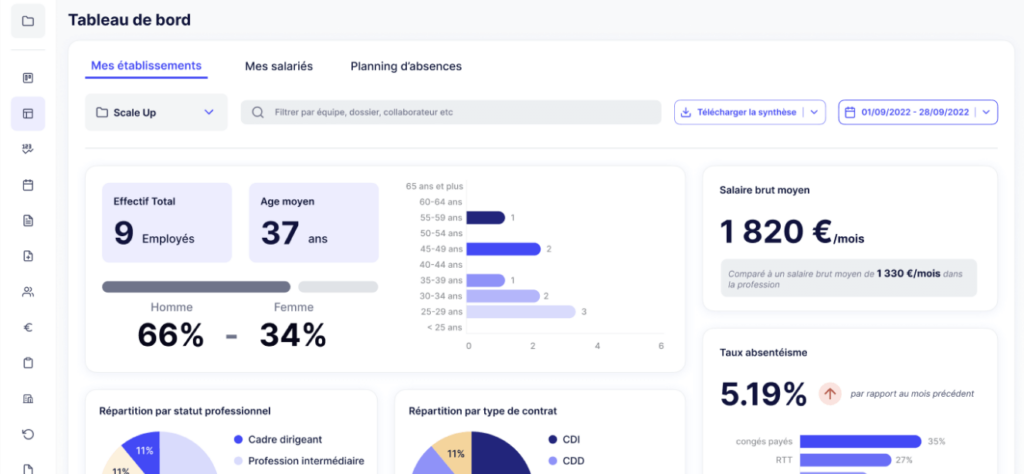1024x474 pixels.
Task: Open the document icon in the sidebar
Action: 27,220
